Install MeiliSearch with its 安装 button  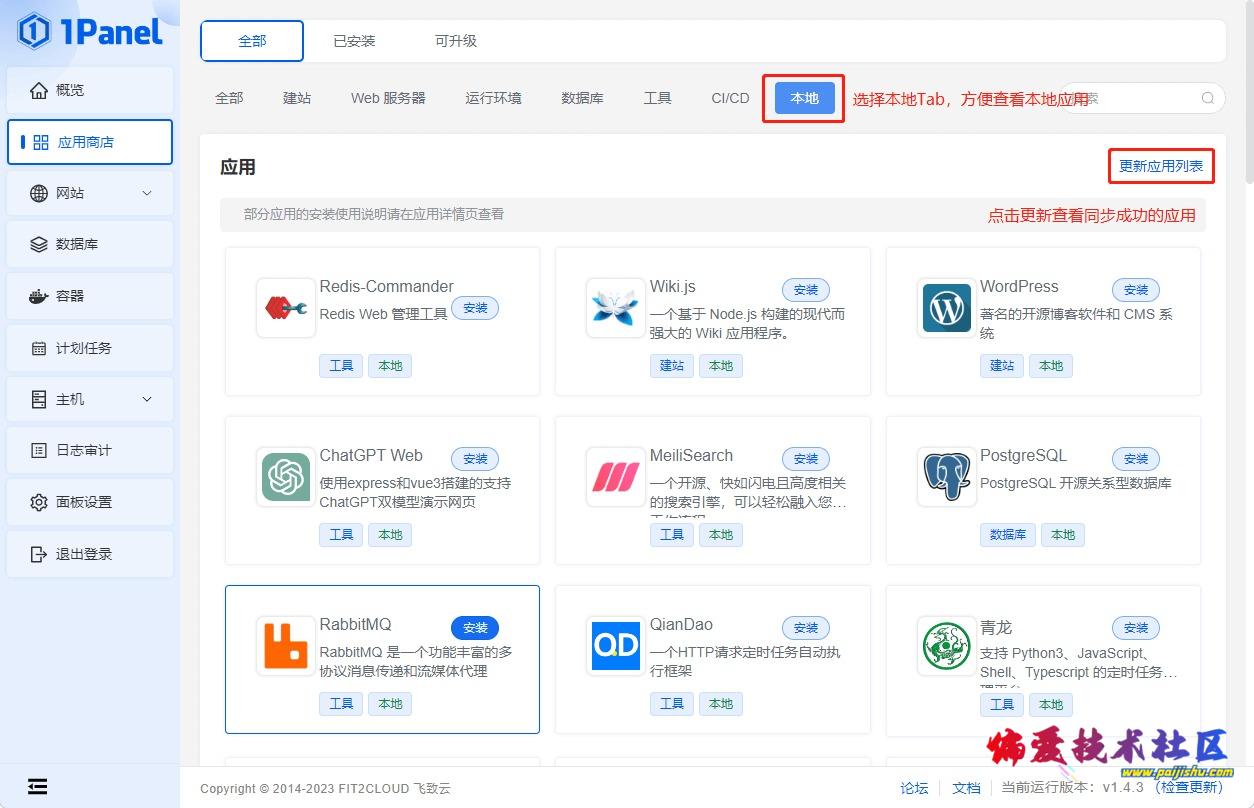806,459
